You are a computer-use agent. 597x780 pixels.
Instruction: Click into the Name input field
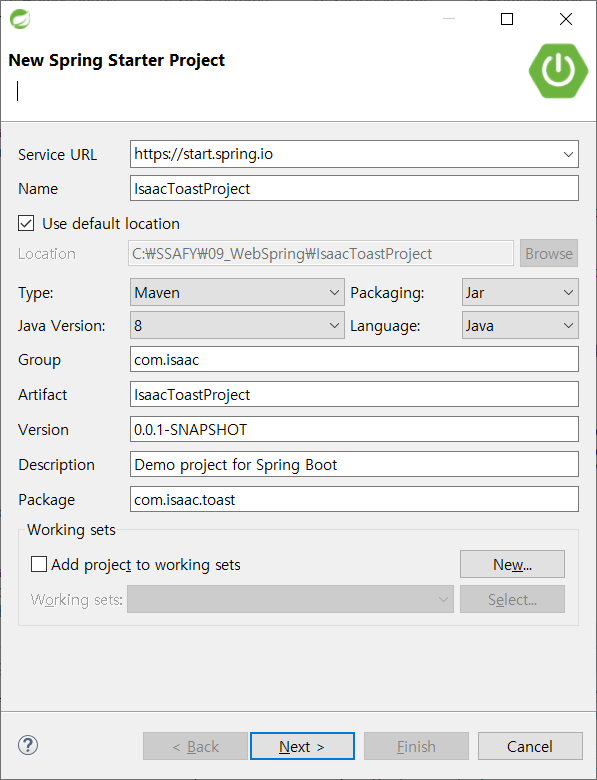(x=354, y=188)
